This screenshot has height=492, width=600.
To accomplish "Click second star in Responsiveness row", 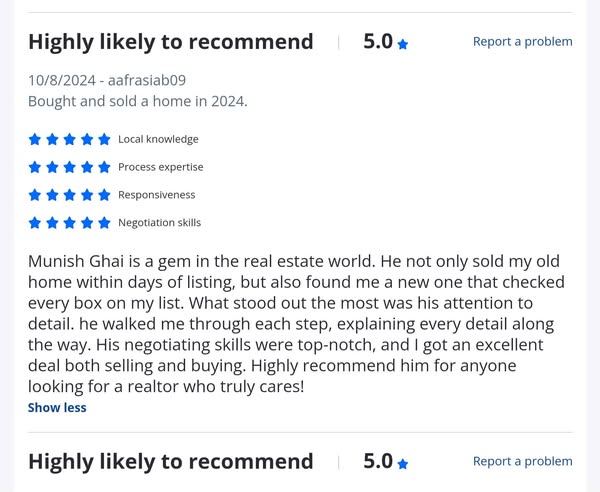I will [52, 195].
